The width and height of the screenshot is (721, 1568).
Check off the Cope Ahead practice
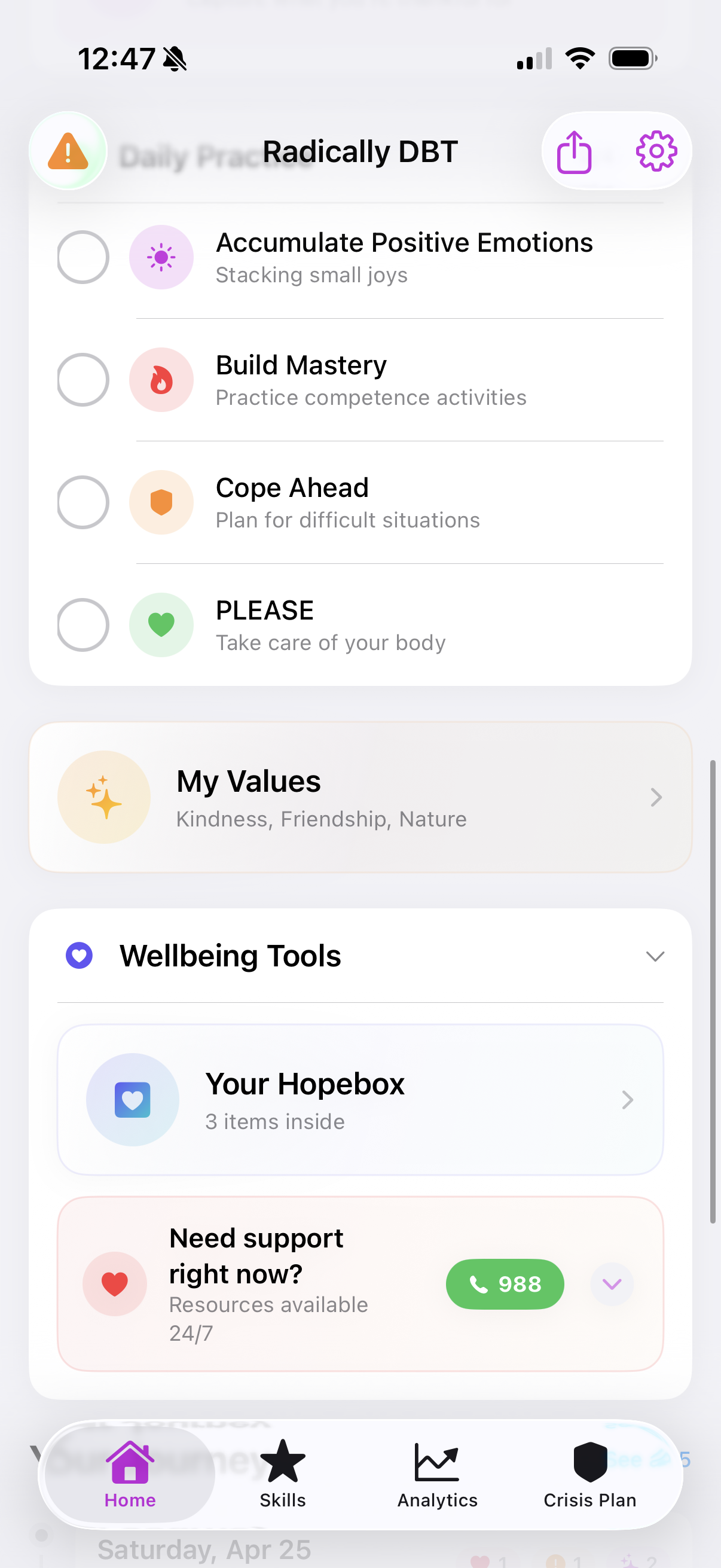point(83,502)
